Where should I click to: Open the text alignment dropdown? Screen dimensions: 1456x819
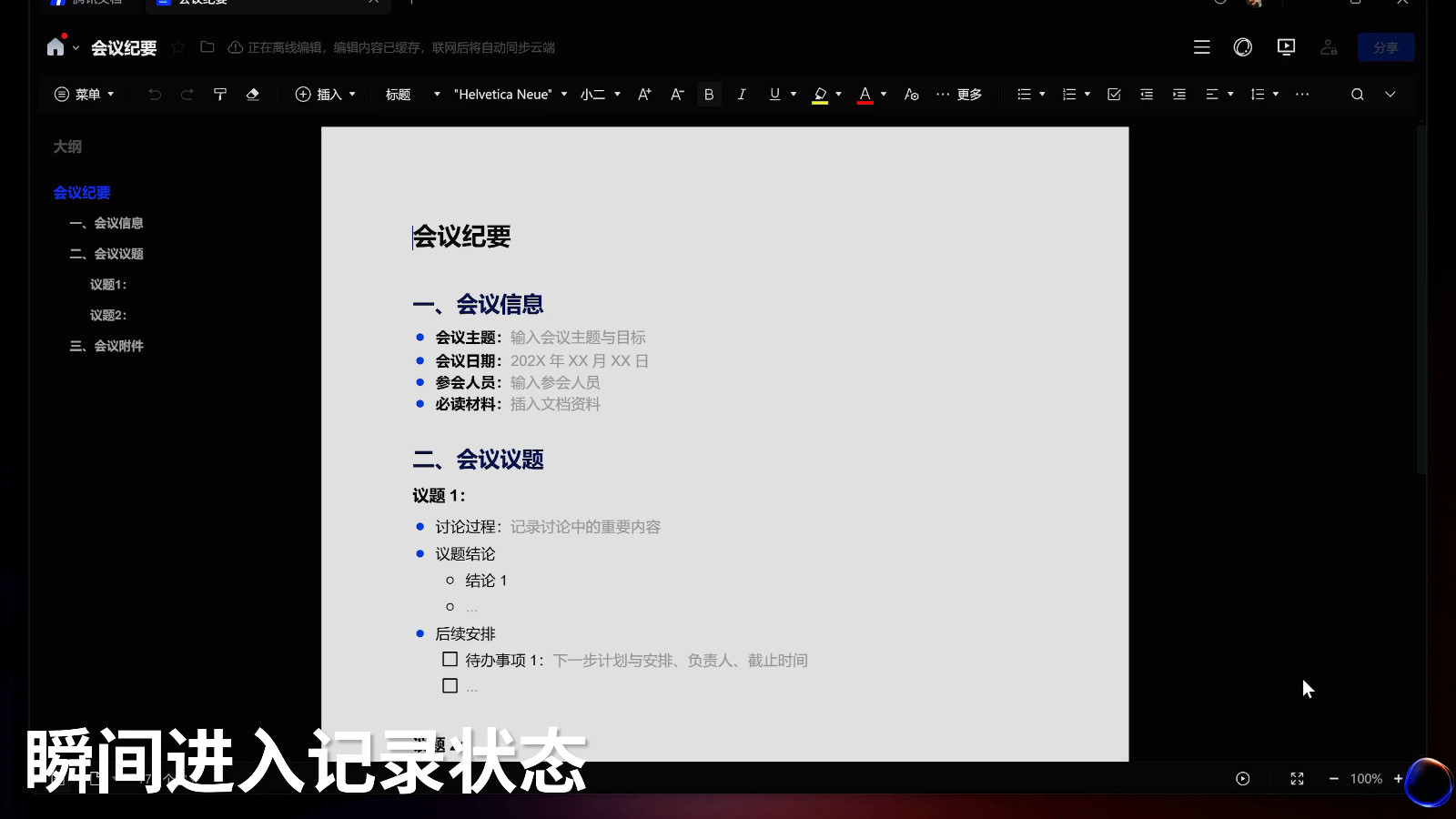(x=1219, y=95)
